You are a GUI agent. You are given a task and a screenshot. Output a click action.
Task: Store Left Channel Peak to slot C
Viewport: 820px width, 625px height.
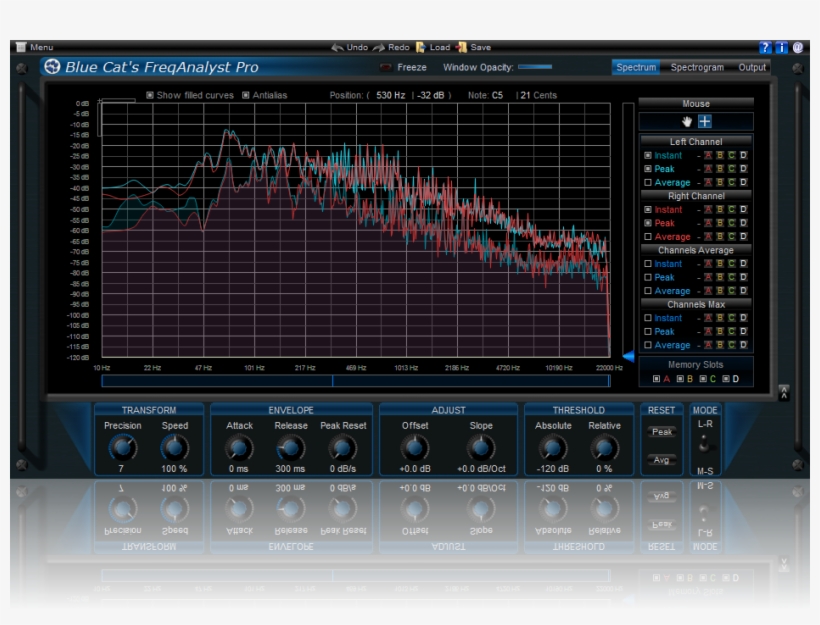point(732,169)
